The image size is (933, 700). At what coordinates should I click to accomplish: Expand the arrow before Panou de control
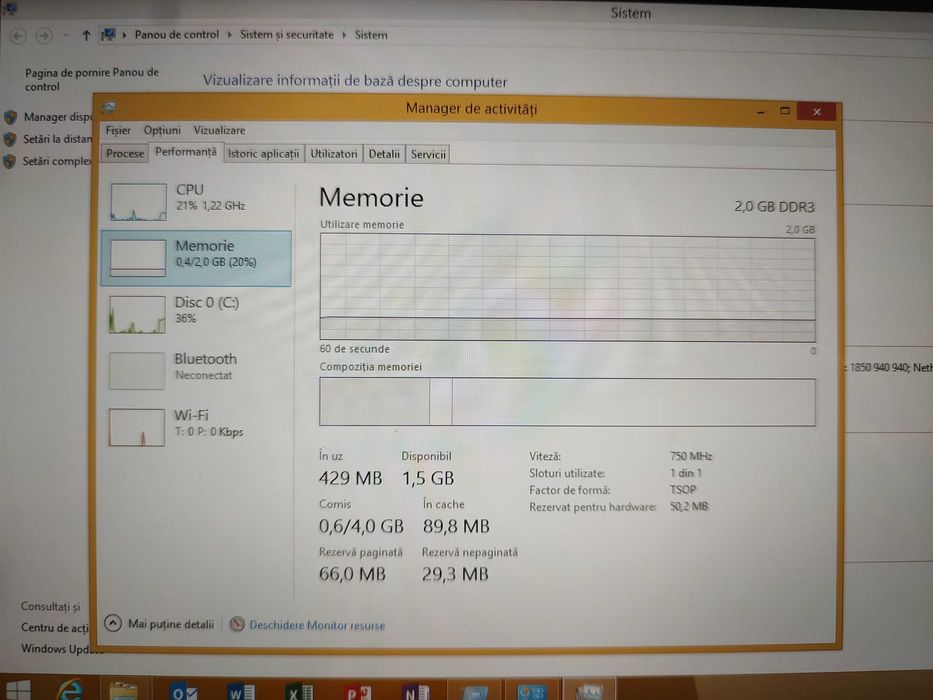[124, 35]
